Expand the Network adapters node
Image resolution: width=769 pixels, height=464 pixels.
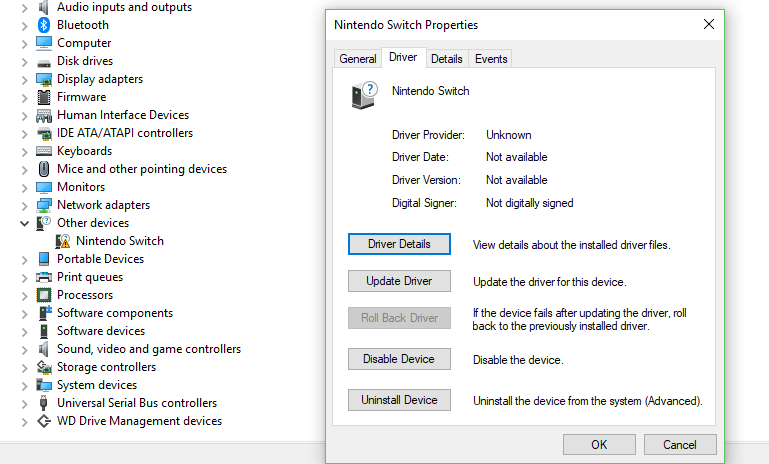point(25,206)
